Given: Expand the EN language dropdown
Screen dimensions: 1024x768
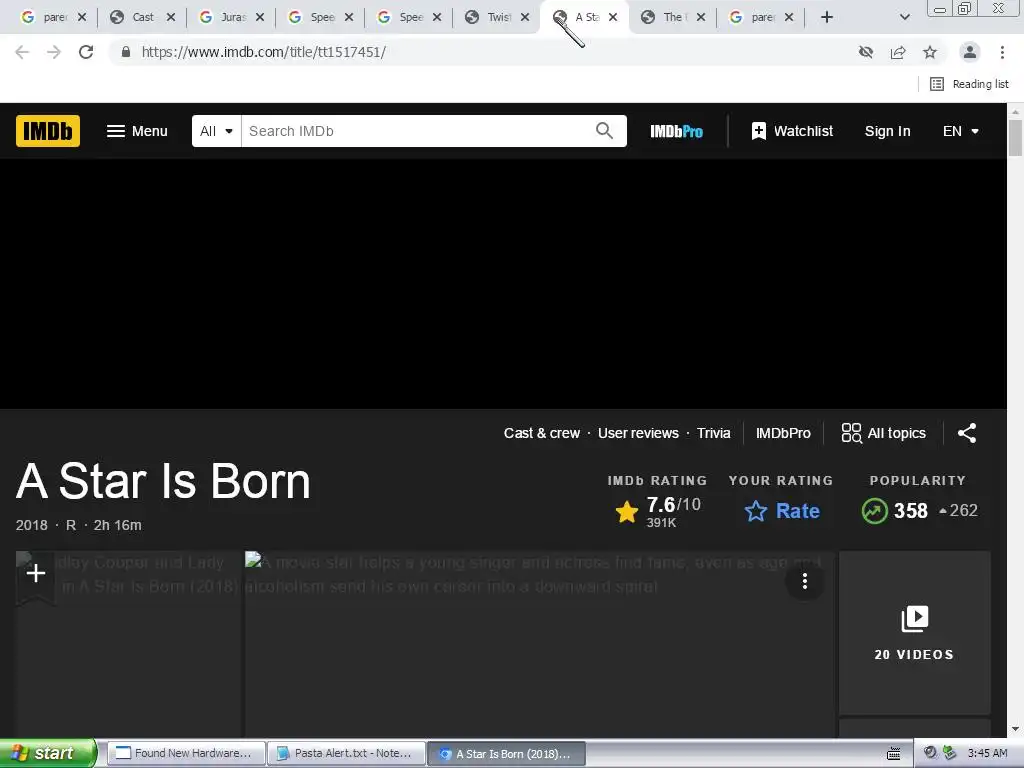Looking at the screenshot, I should (x=961, y=131).
